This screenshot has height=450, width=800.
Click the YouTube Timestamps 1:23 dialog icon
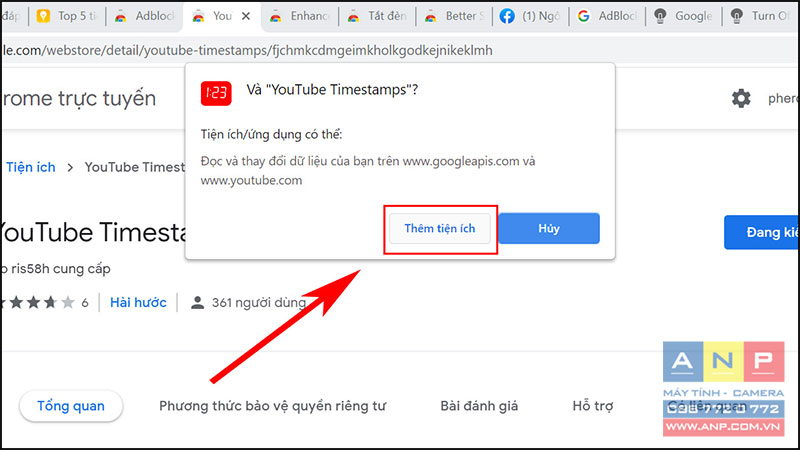pos(216,93)
